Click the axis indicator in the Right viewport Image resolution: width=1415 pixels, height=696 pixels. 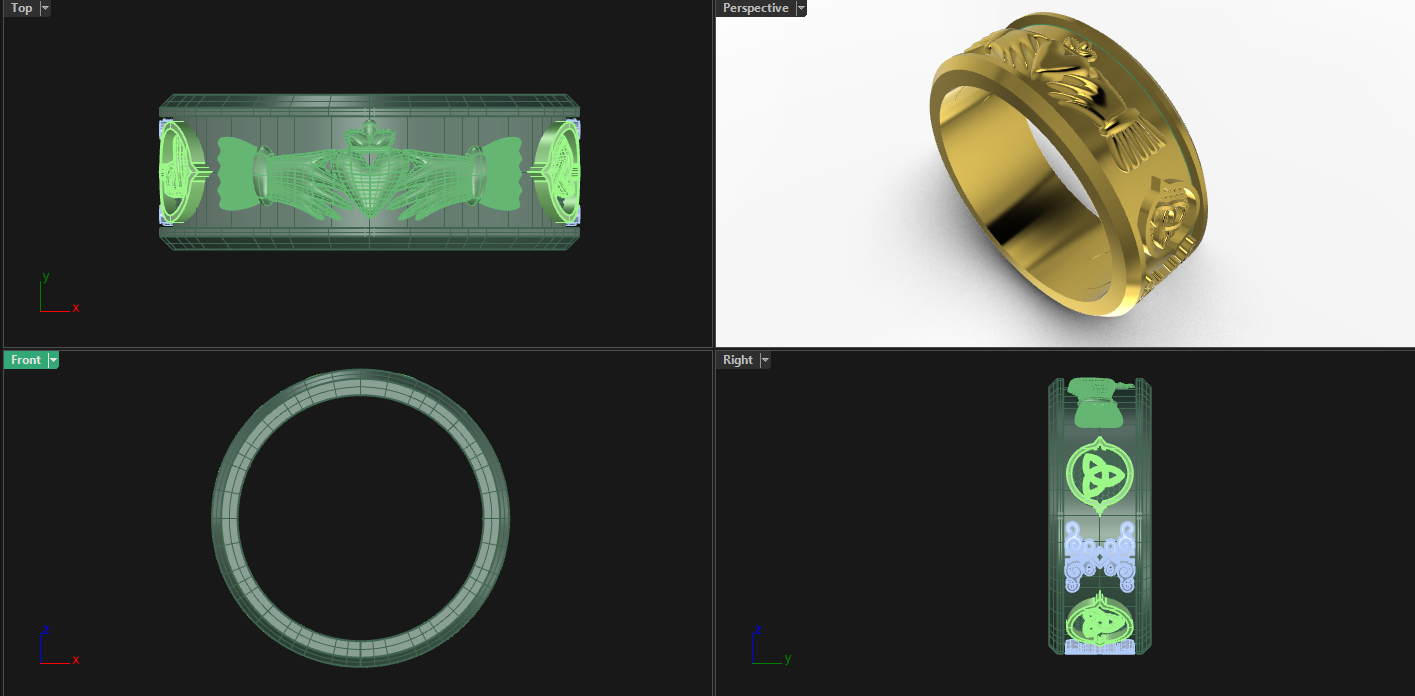click(770, 645)
